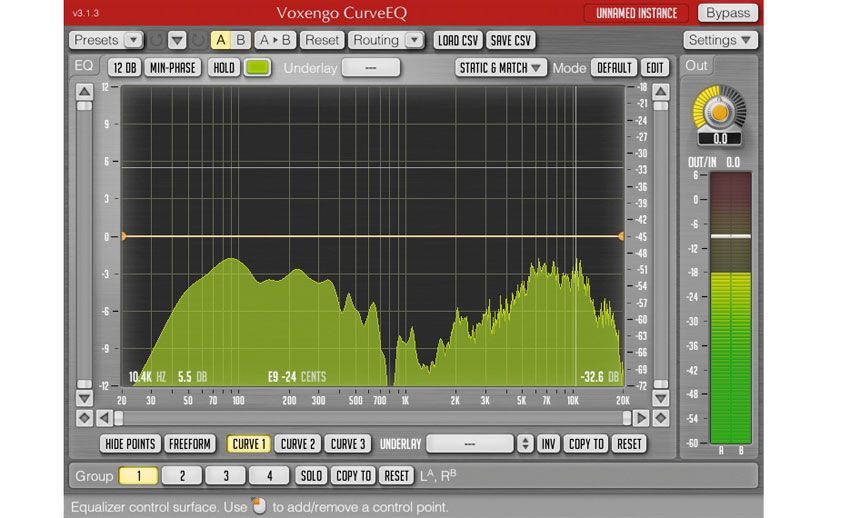Click the spectrum mode Edit button
The width and height of the screenshot is (850, 518).
click(x=654, y=68)
